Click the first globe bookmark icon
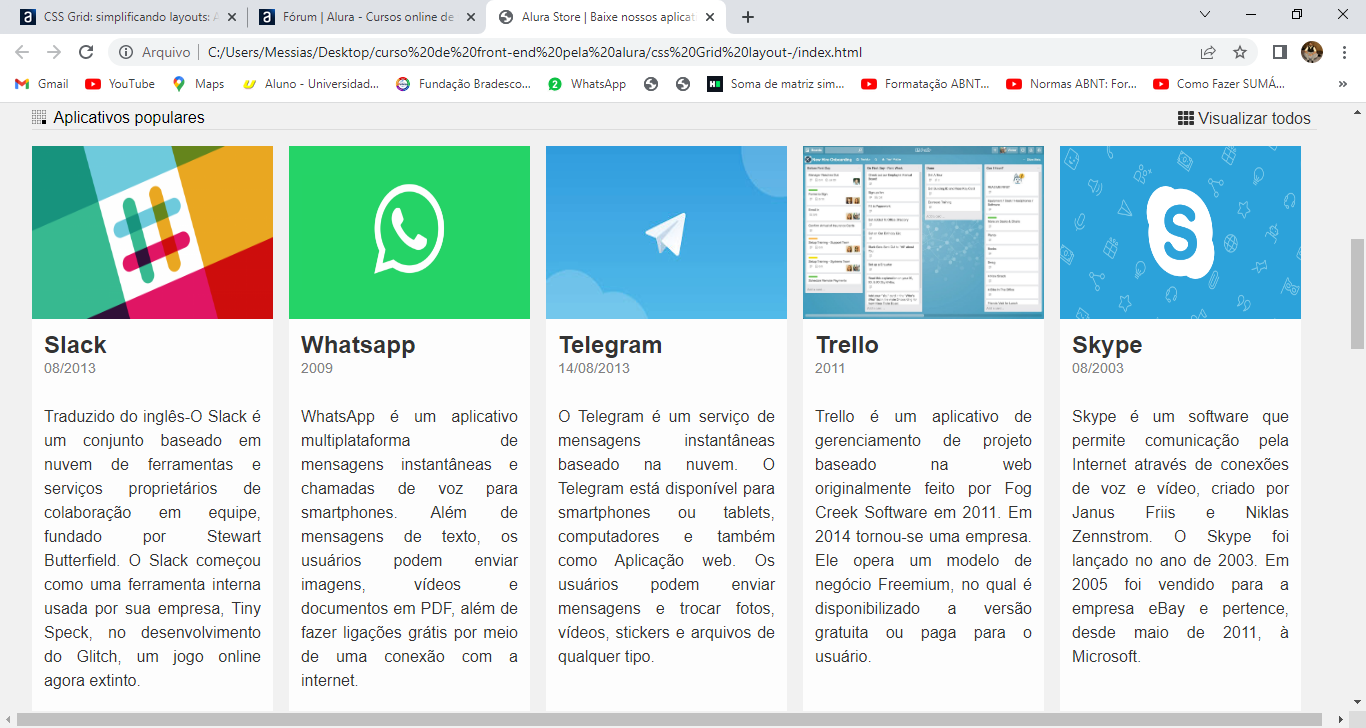This screenshot has height=728, width=1366. coord(651,84)
